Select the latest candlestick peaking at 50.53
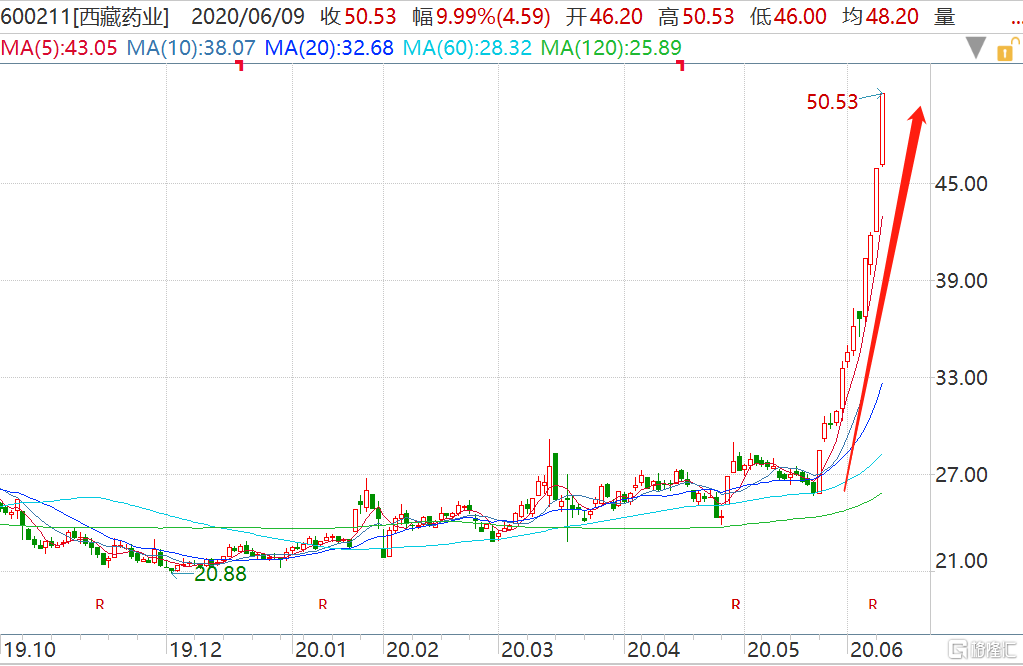The image size is (1023, 666). coord(883,129)
